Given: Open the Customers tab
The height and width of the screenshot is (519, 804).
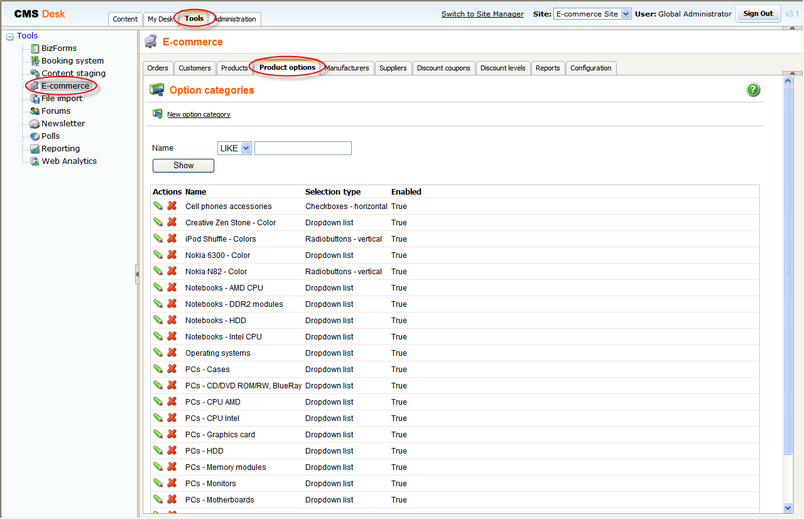Looking at the screenshot, I should tap(194, 68).
